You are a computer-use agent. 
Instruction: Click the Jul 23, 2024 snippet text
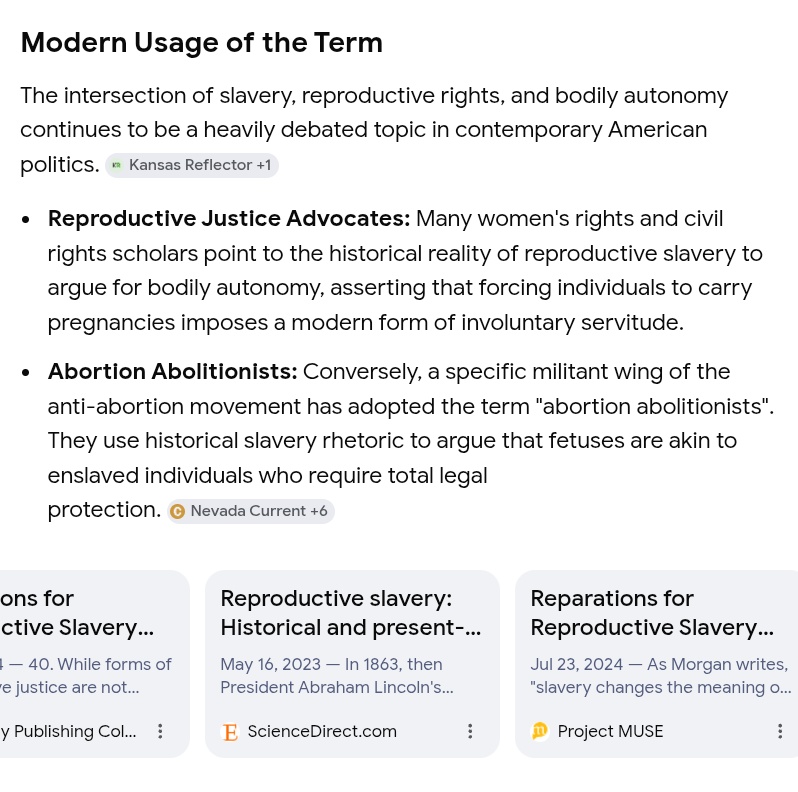point(661,676)
